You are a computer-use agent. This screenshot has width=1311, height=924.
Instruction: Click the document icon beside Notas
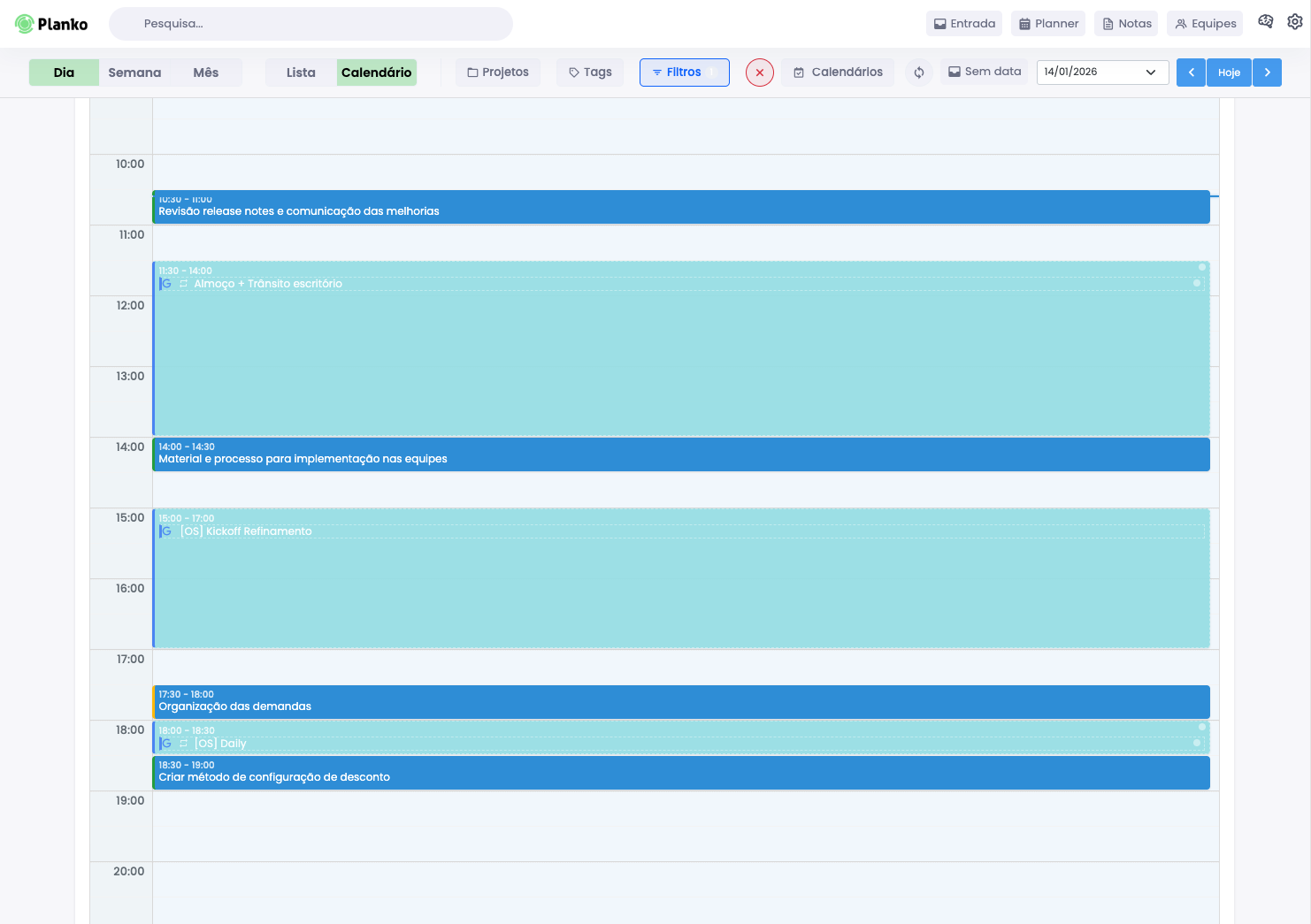(1108, 24)
